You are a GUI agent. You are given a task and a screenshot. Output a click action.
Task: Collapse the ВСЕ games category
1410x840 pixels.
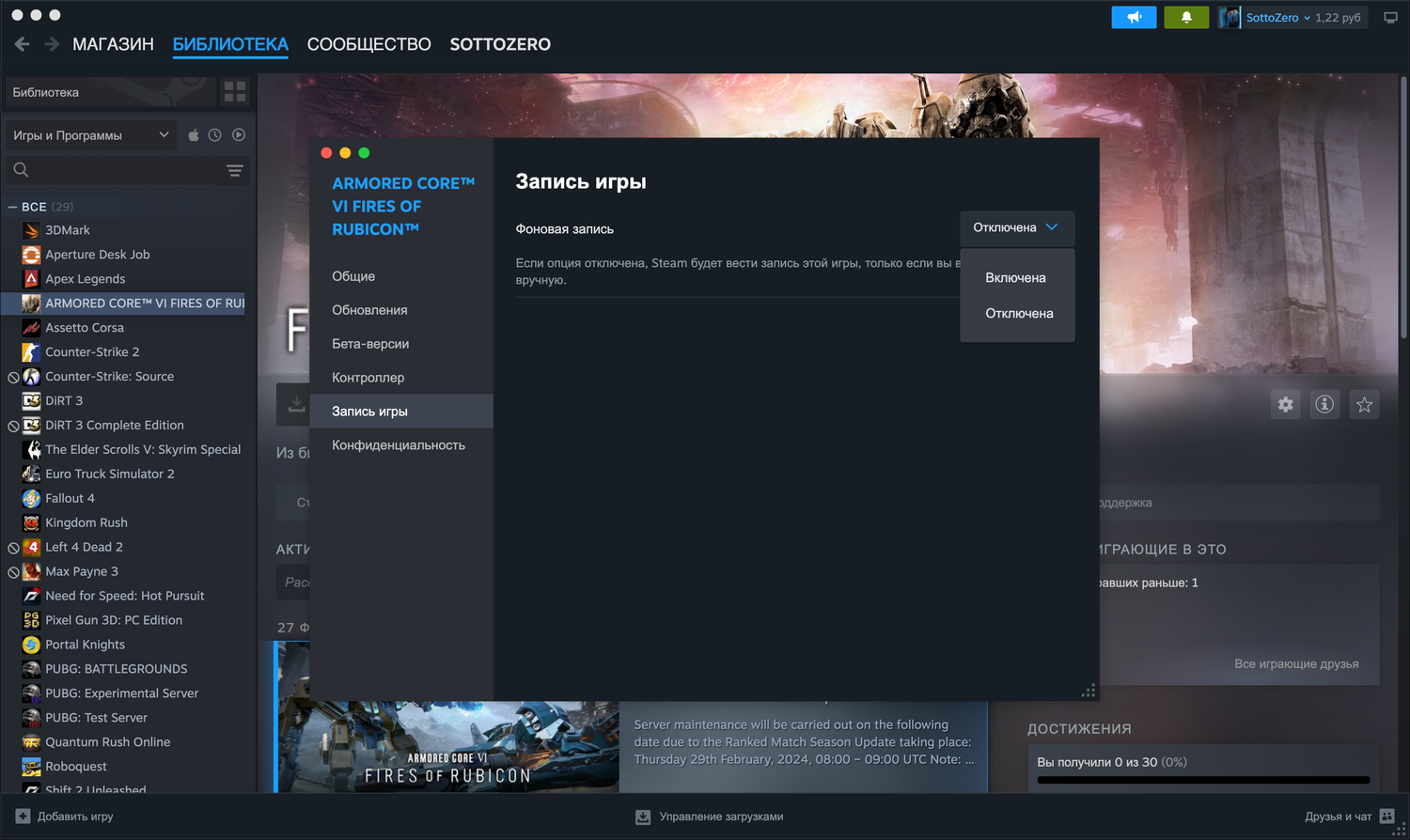[x=12, y=207]
